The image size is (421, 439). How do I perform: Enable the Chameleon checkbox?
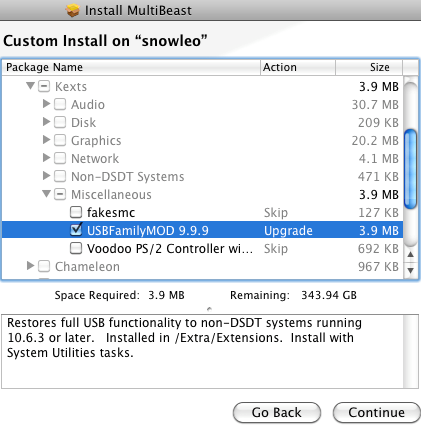click(44, 266)
